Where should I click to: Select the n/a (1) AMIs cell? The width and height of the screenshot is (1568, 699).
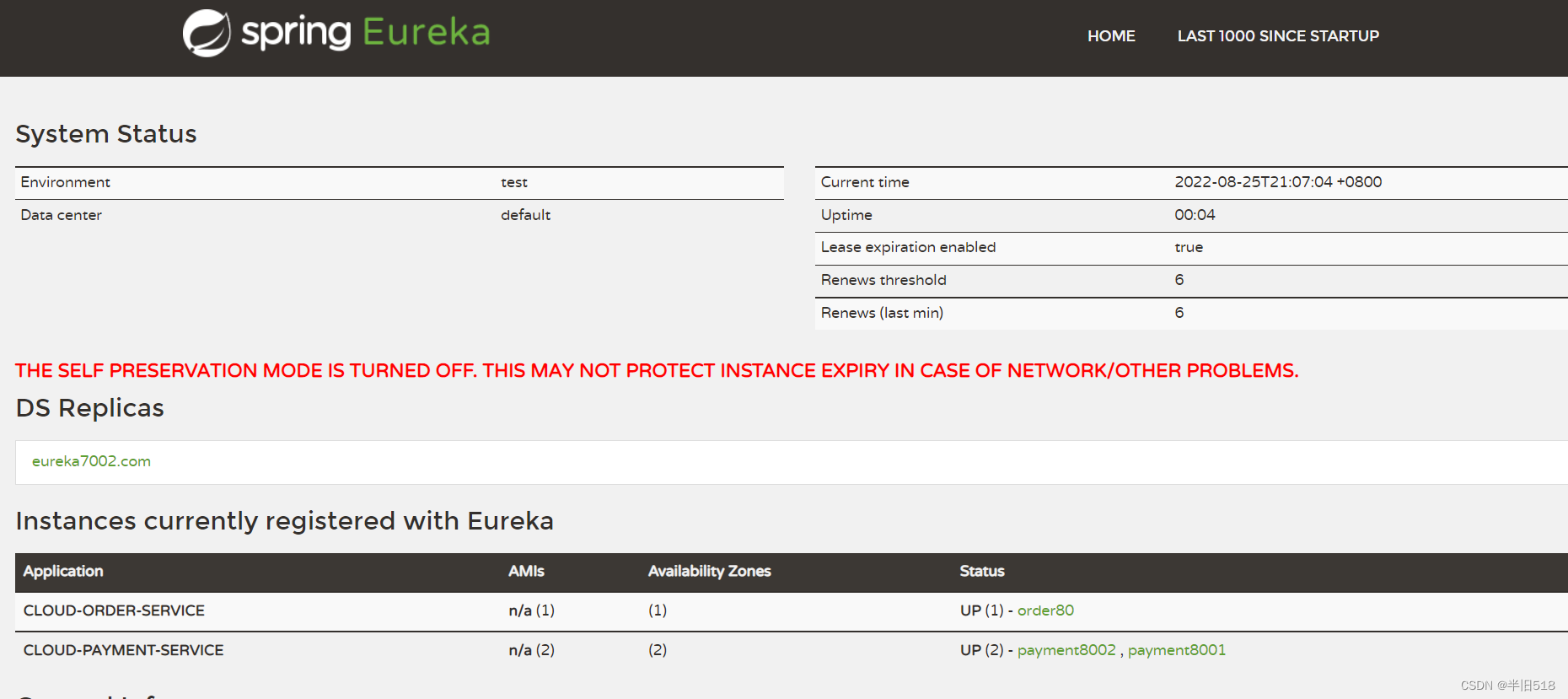531,610
